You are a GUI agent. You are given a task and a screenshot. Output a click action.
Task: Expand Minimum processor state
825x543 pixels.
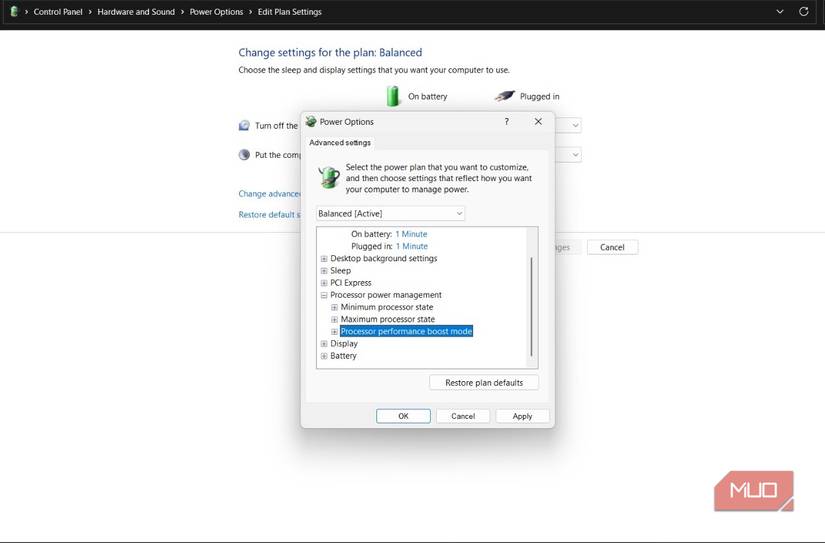tap(334, 307)
